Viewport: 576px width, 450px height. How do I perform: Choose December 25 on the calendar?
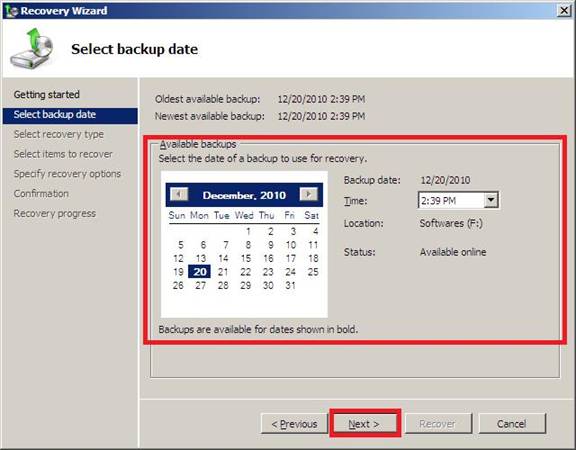(313, 272)
